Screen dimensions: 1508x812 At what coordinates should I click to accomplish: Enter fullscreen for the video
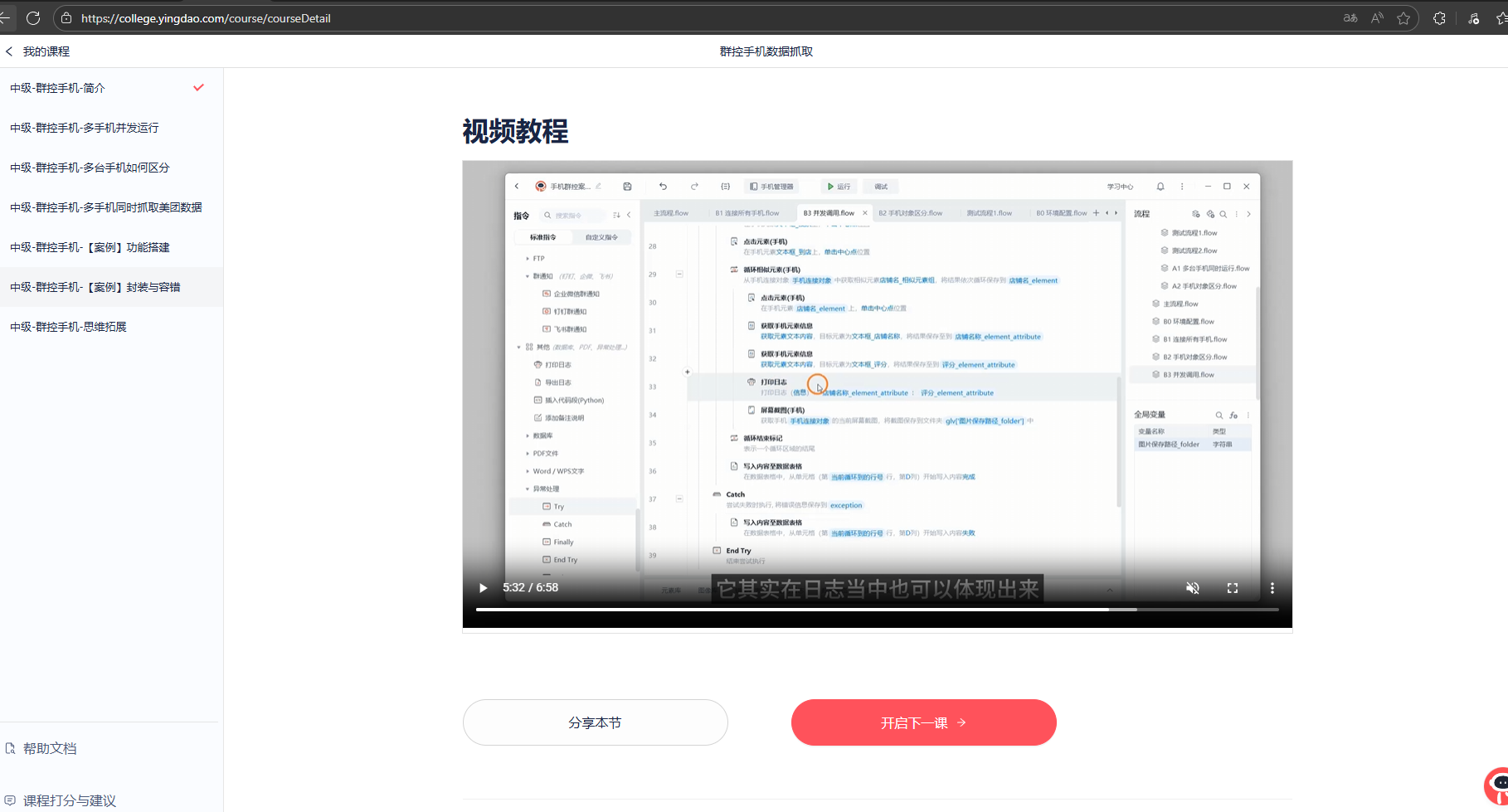[1233, 588]
